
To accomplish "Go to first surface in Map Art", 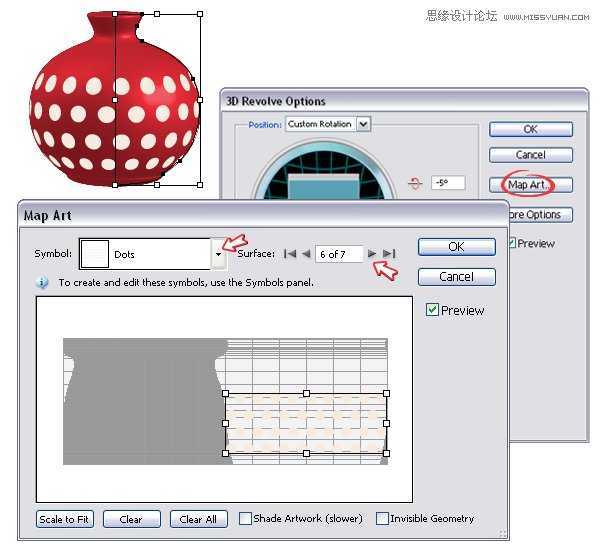I will click(x=290, y=254).
